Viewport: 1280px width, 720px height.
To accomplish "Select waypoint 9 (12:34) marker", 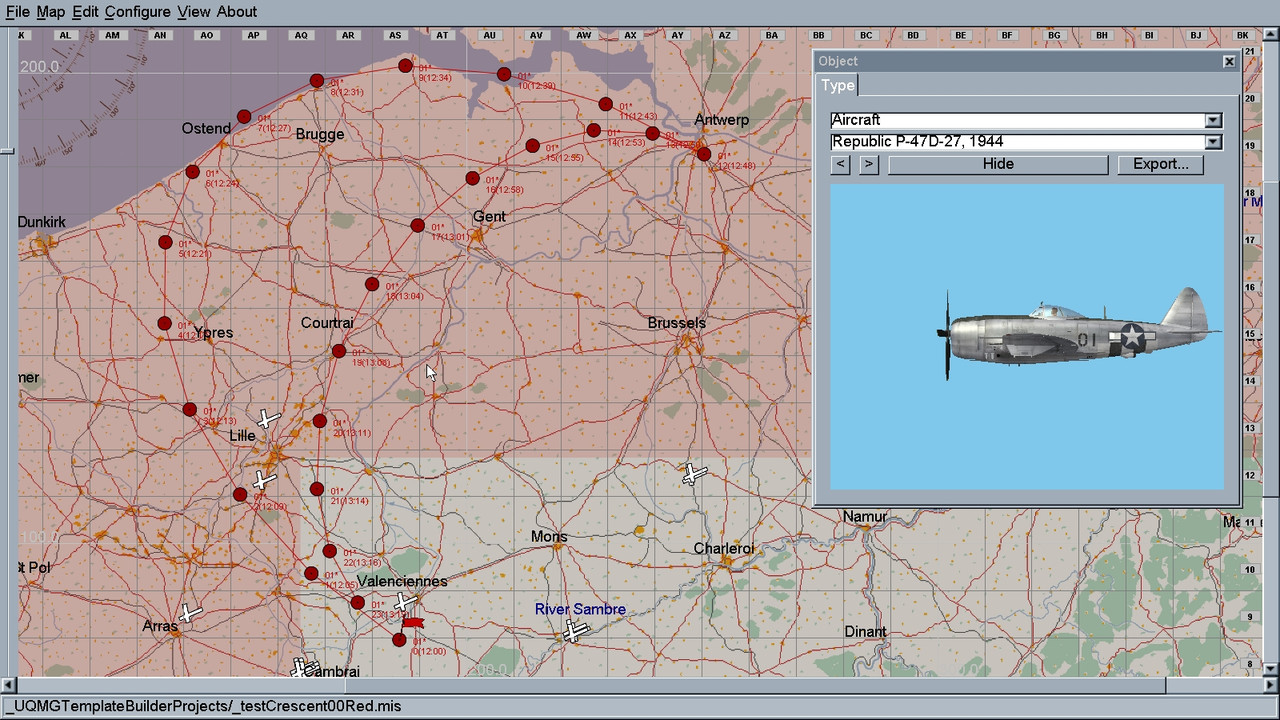I will click(405, 66).
